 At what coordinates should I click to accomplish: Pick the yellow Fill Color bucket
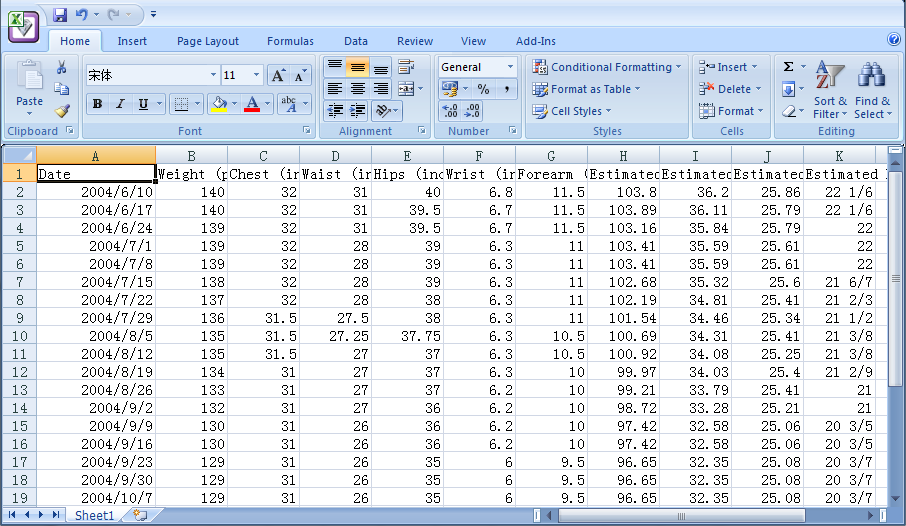pyautogui.click(x=219, y=104)
